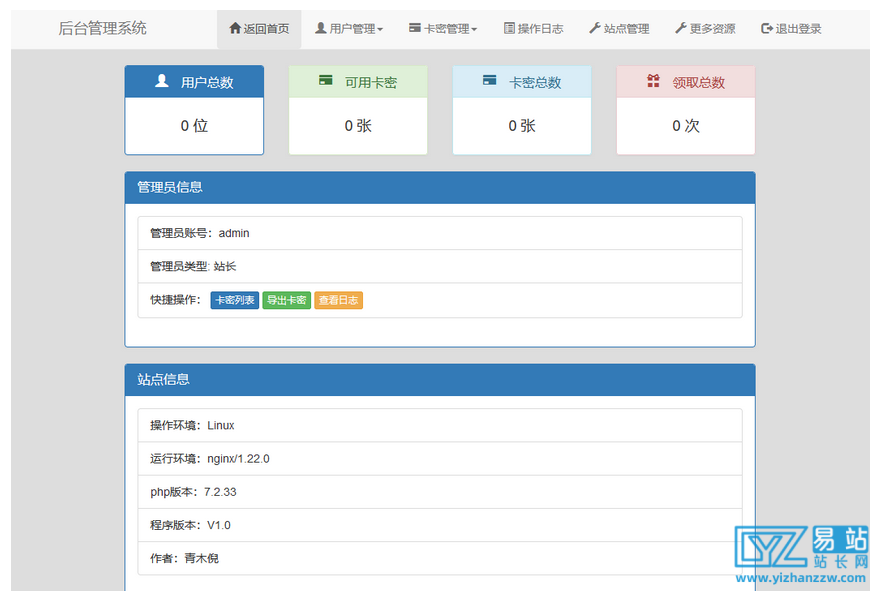Click the wrench icon beside 更多资源
This screenshot has height=591, width=871.
pyautogui.click(x=681, y=29)
